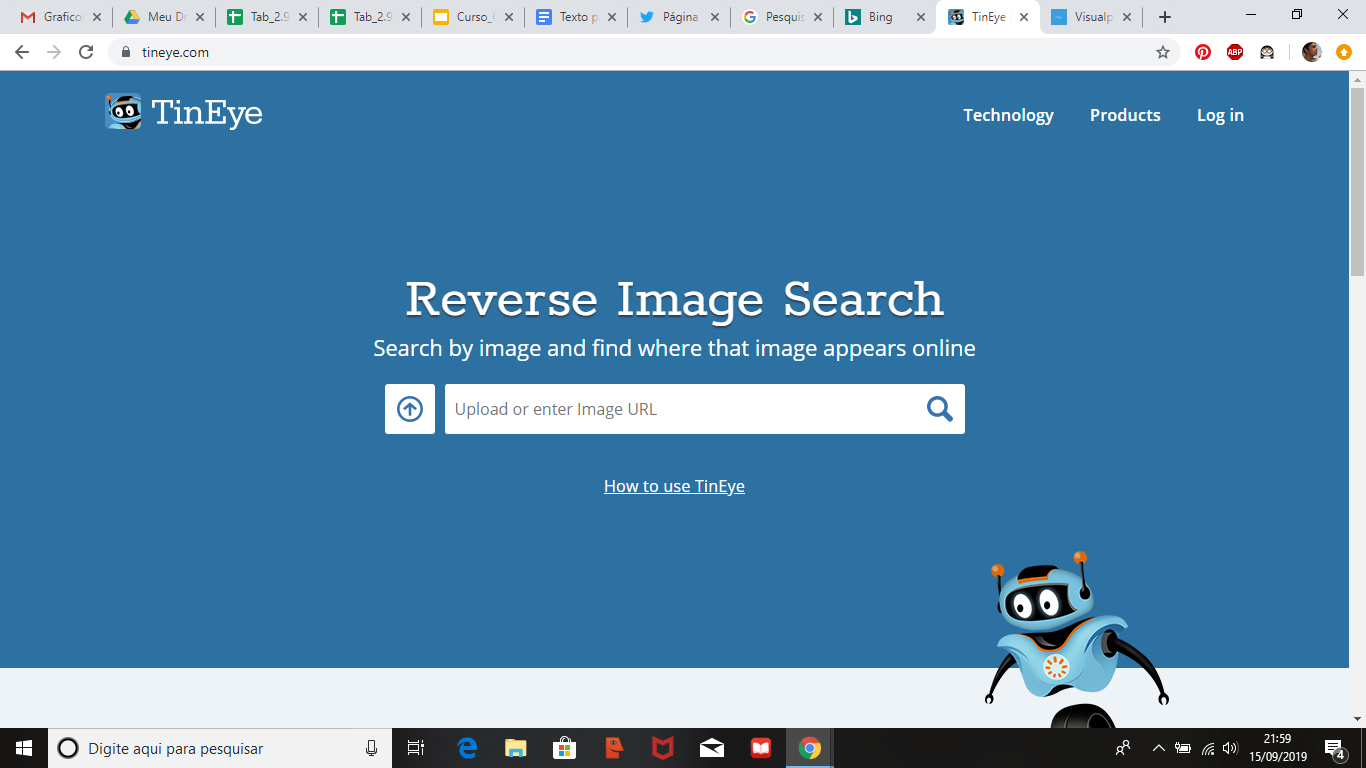Click the Log in link
The height and width of the screenshot is (768, 1366).
(x=1220, y=115)
